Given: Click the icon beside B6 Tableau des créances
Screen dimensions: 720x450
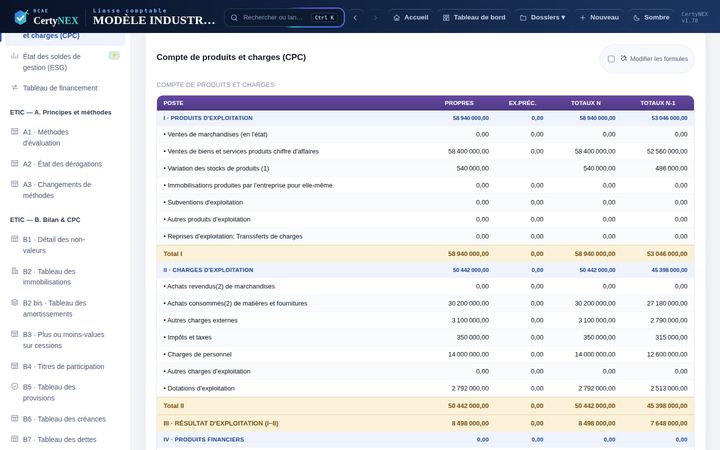Looking at the screenshot, I should (15, 418).
